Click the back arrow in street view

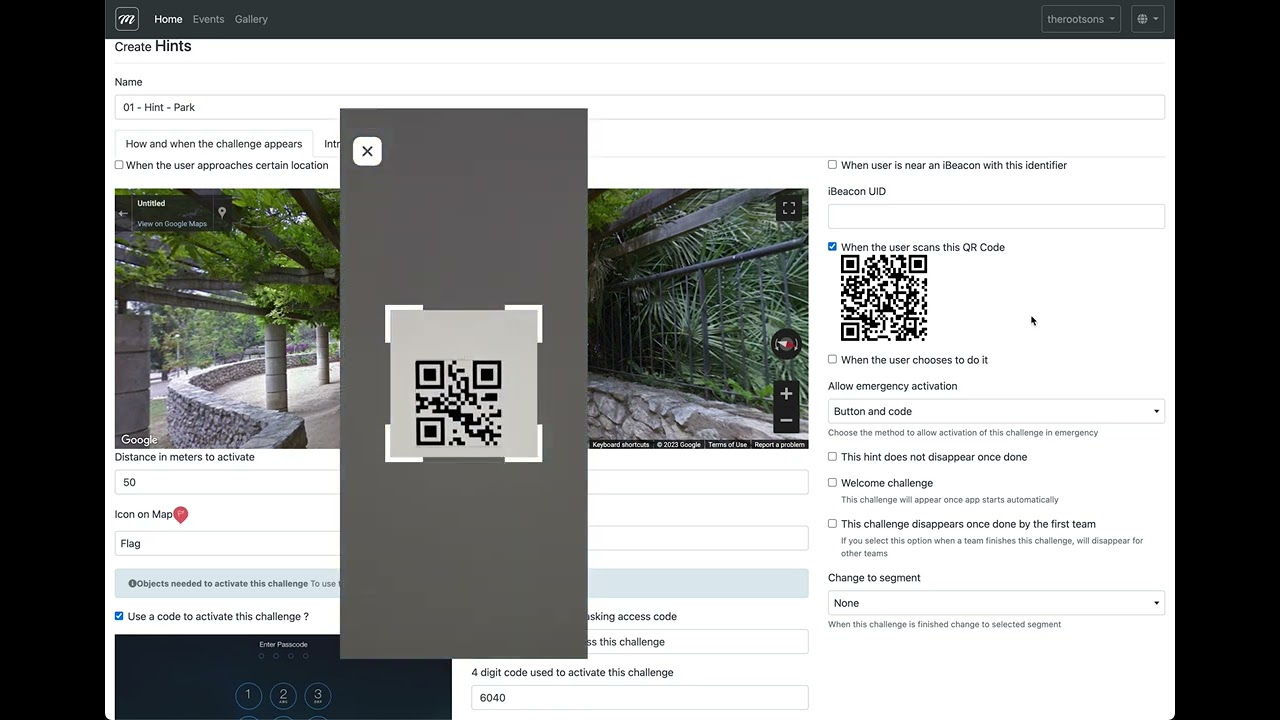123,213
